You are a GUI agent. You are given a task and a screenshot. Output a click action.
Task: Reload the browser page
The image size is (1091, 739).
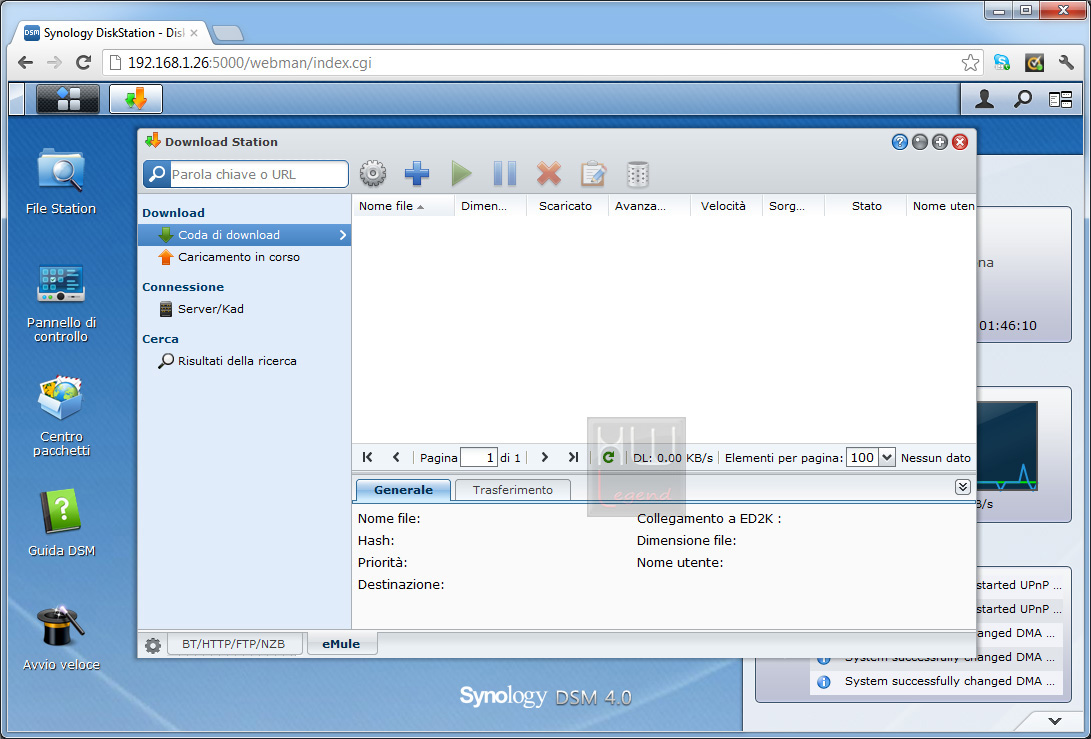pyautogui.click(x=83, y=63)
